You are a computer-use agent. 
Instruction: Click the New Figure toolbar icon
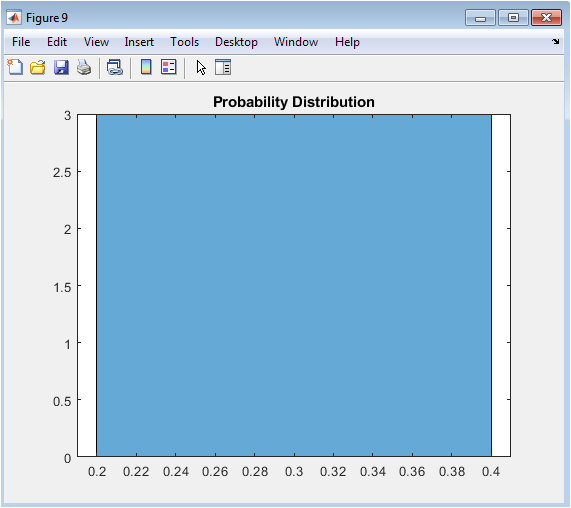click(x=15, y=67)
